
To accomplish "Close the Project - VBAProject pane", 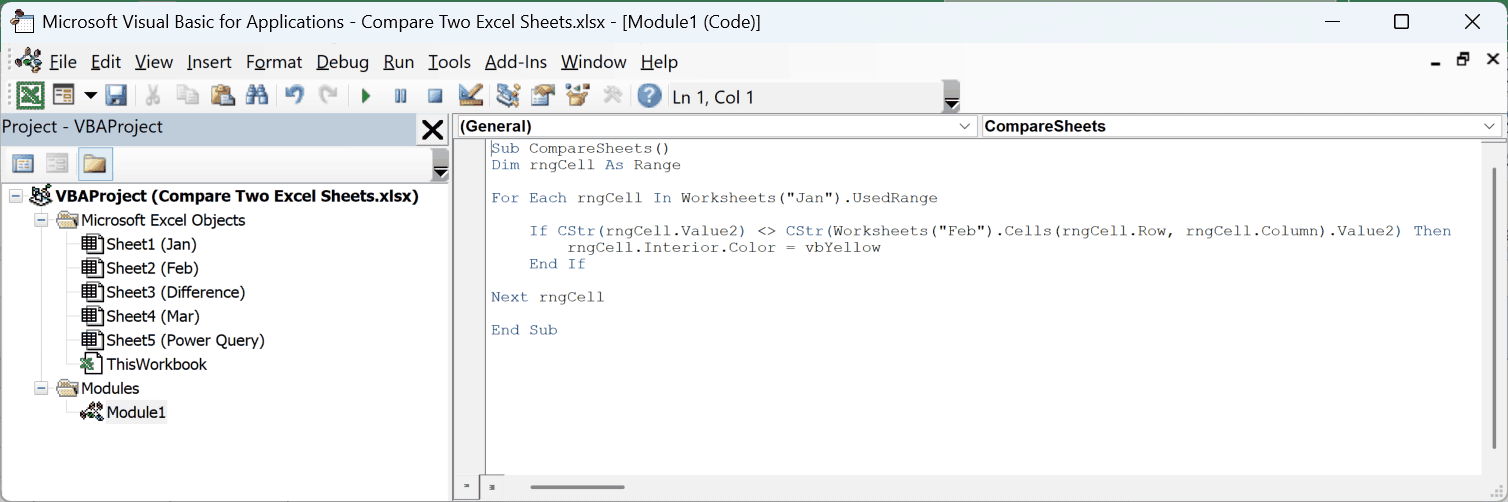I will [432, 129].
